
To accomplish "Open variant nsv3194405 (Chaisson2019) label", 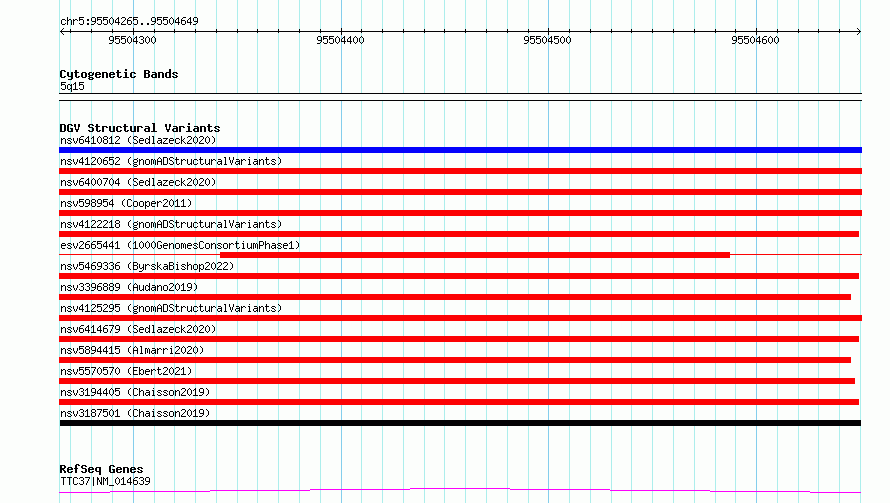I will coord(135,392).
